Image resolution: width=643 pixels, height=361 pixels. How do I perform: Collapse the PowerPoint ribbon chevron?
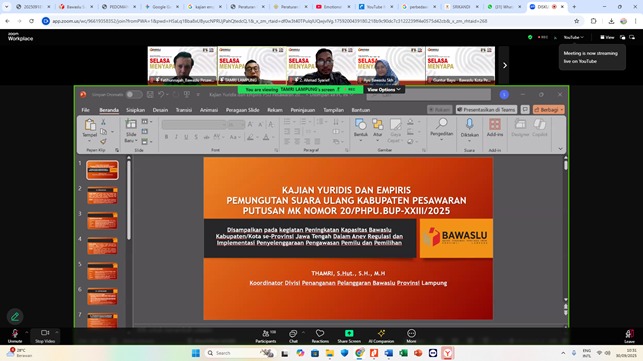(x=561, y=149)
